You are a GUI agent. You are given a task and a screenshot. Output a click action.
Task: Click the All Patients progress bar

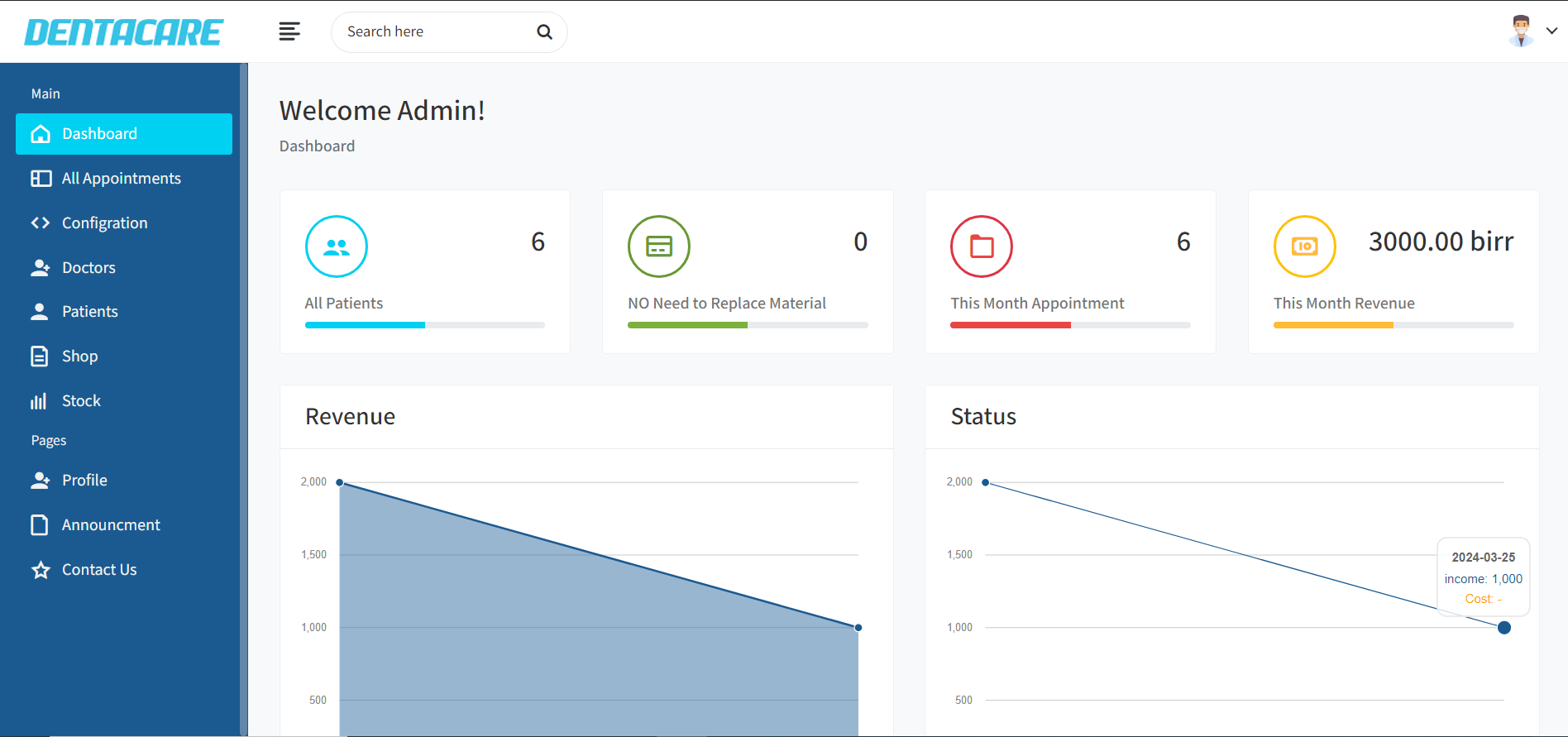click(424, 325)
